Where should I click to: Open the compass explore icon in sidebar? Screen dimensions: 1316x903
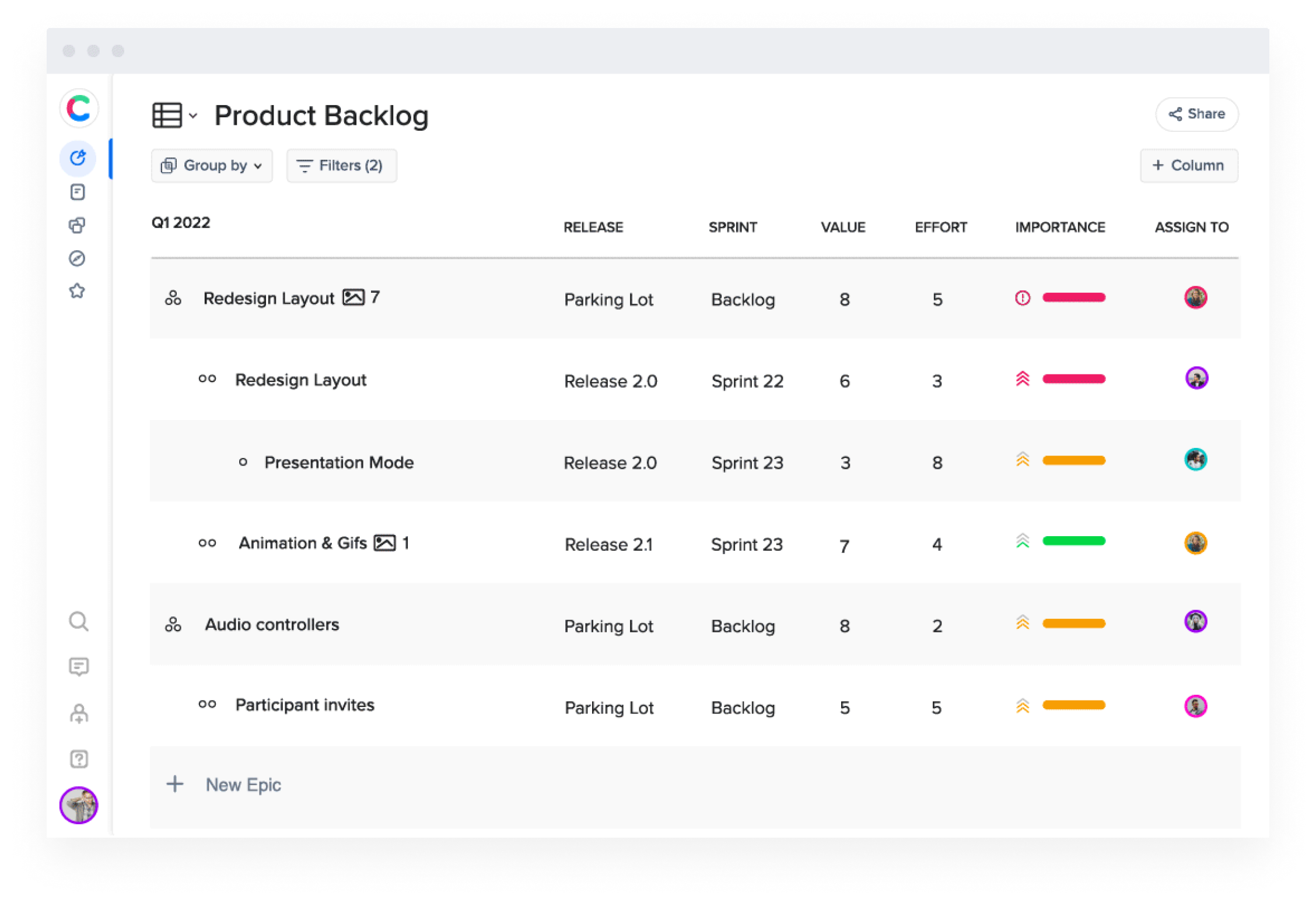click(77, 258)
